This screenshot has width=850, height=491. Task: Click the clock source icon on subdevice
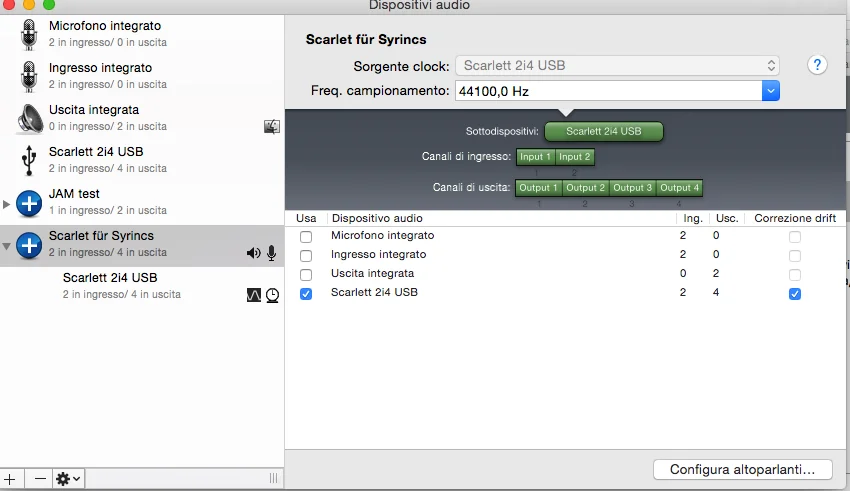click(x=272, y=295)
